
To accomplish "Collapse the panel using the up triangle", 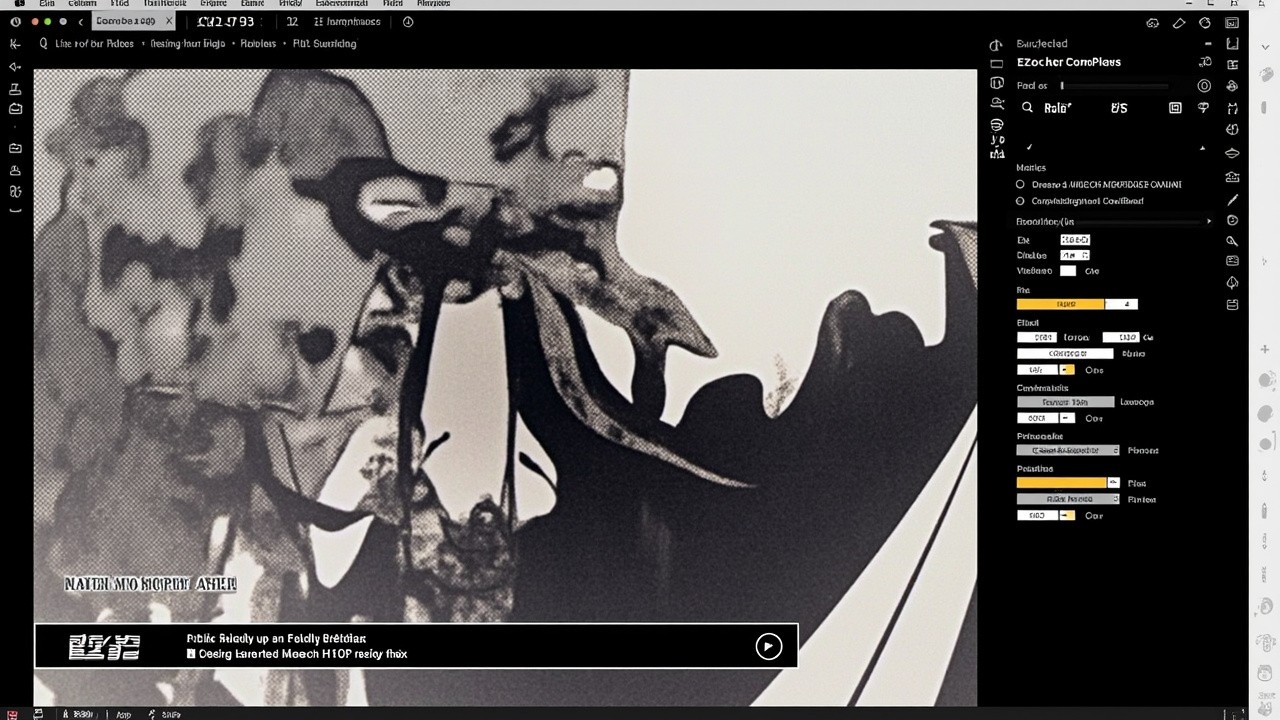I will point(1202,148).
